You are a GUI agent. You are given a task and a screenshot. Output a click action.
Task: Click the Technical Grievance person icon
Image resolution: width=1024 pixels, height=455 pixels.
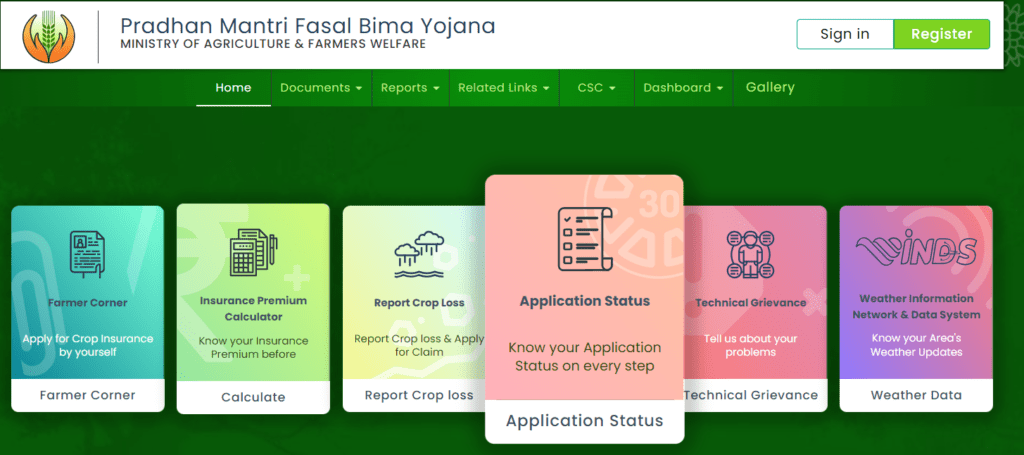[x=750, y=255]
